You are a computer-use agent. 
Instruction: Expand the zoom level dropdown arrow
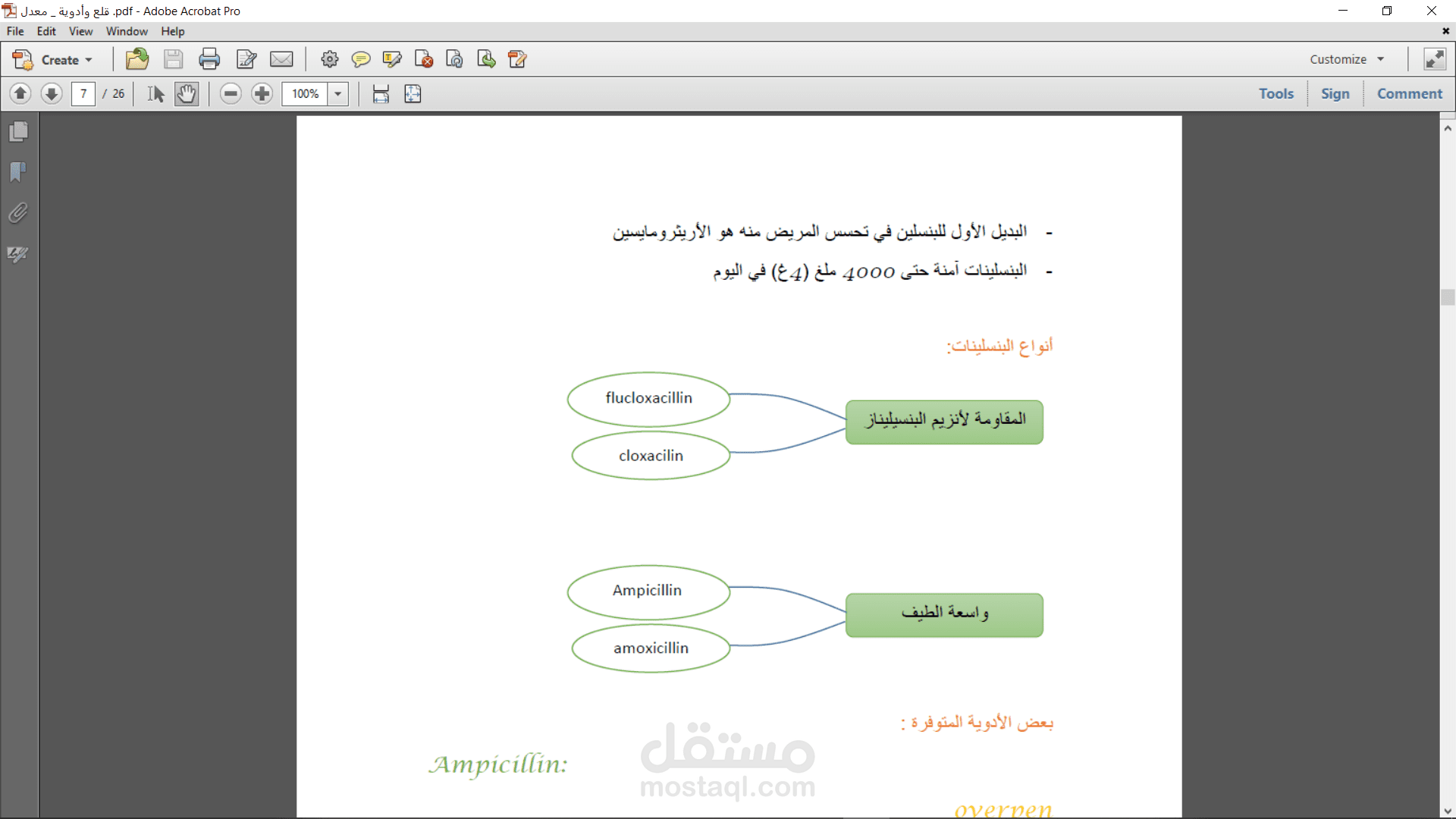click(338, 93)
